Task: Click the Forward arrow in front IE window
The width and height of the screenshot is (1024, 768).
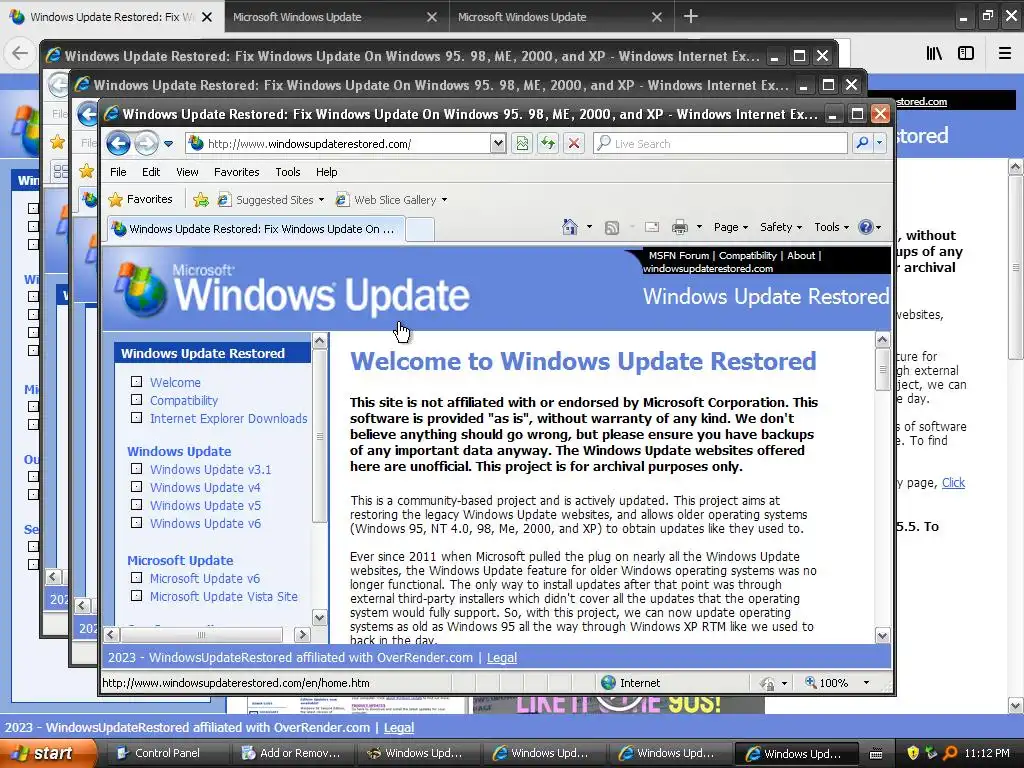Action: pos(146,143)
